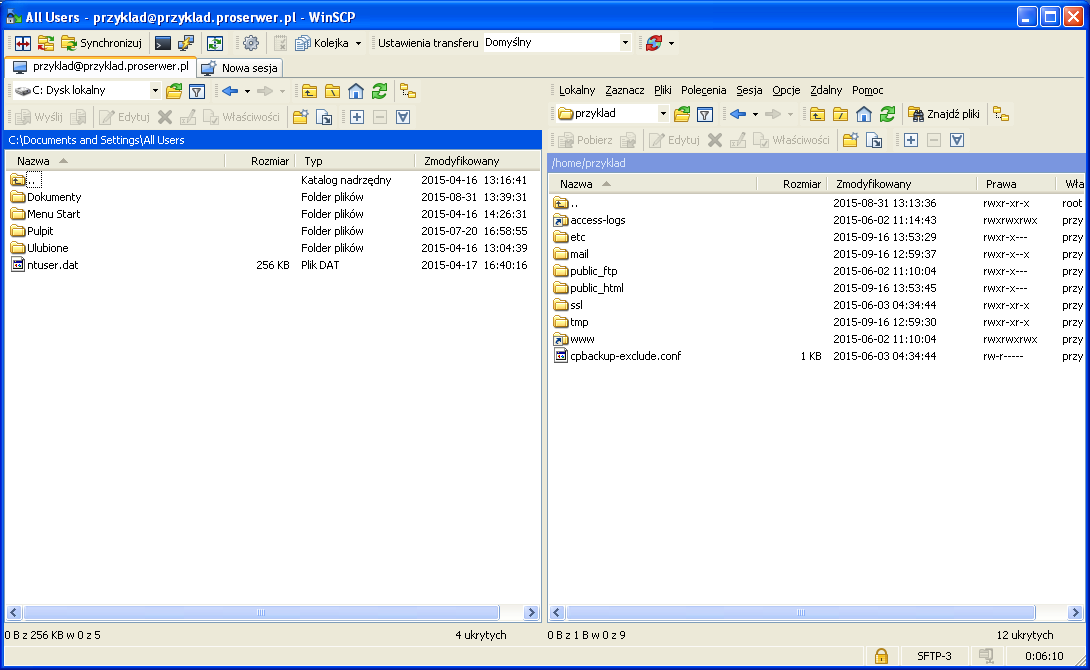1090x670 pixels.
Task: Click the Znajdź pliki button
Action: pyautogui.click(x=944, y=114)
